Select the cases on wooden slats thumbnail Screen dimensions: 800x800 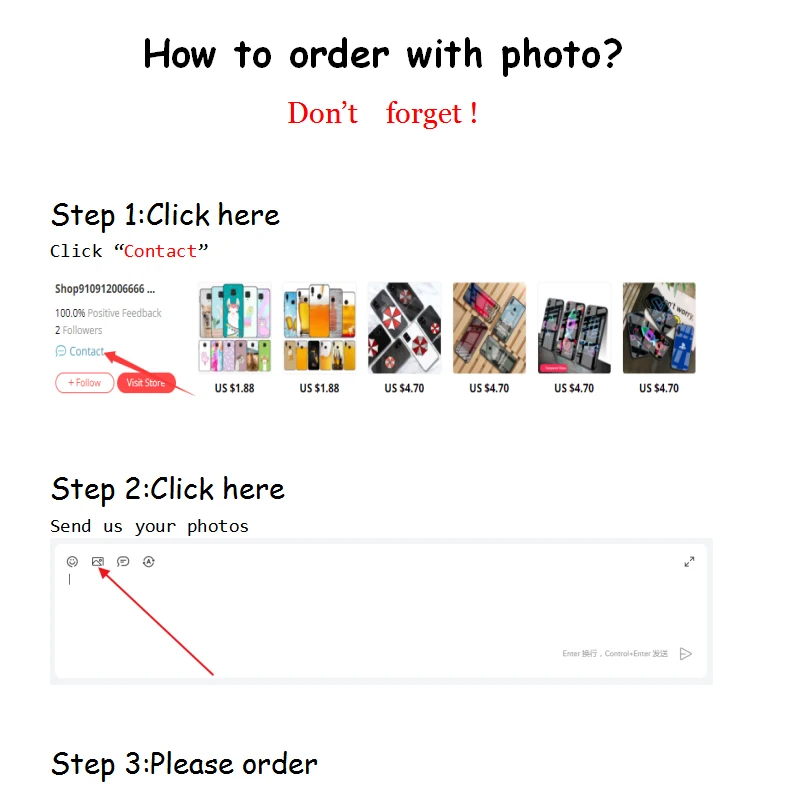pos(489,328)
